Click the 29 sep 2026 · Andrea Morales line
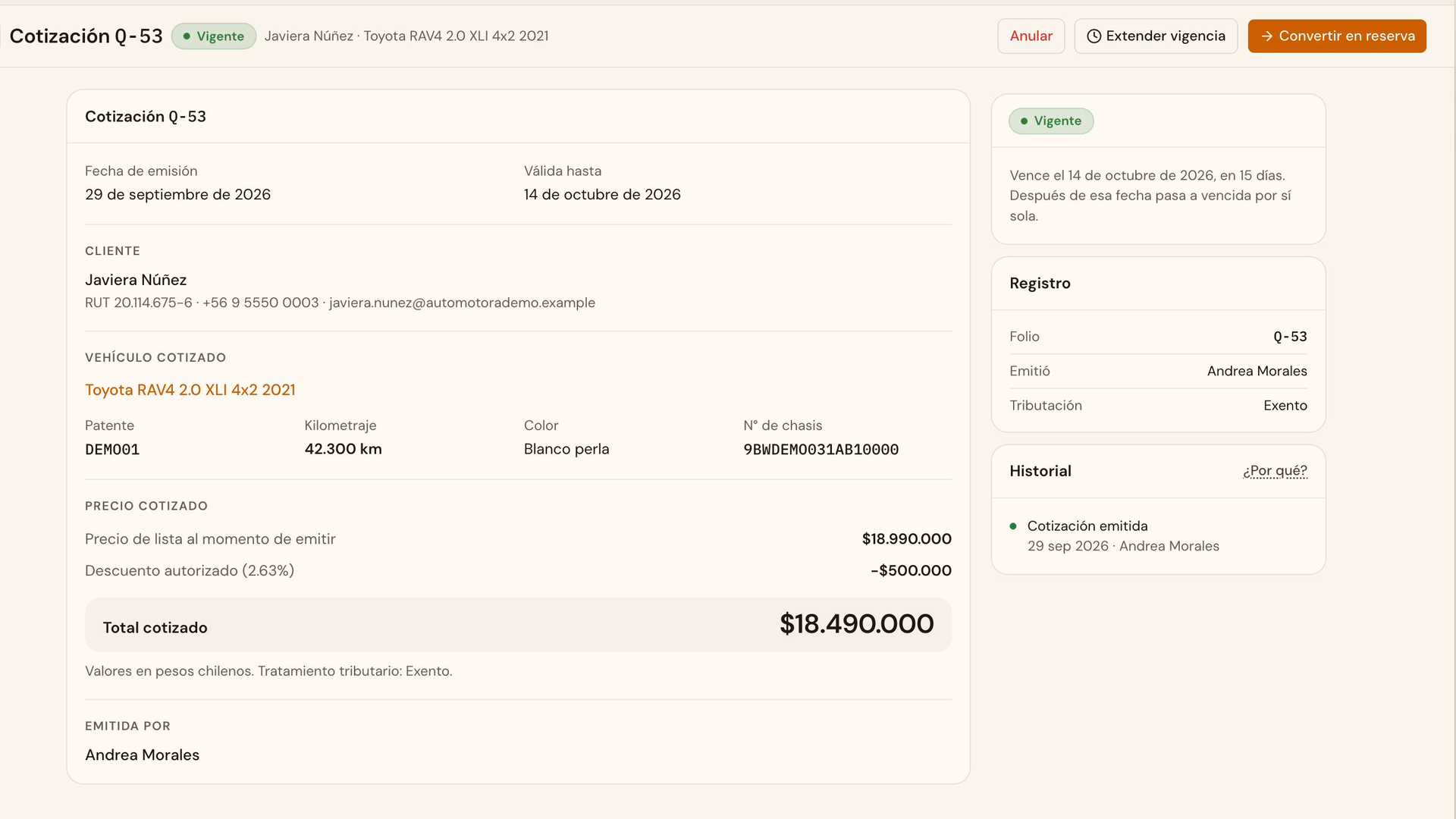Screen dimensions: 1456x819 pyautogui.click(x=1123, y=547)
